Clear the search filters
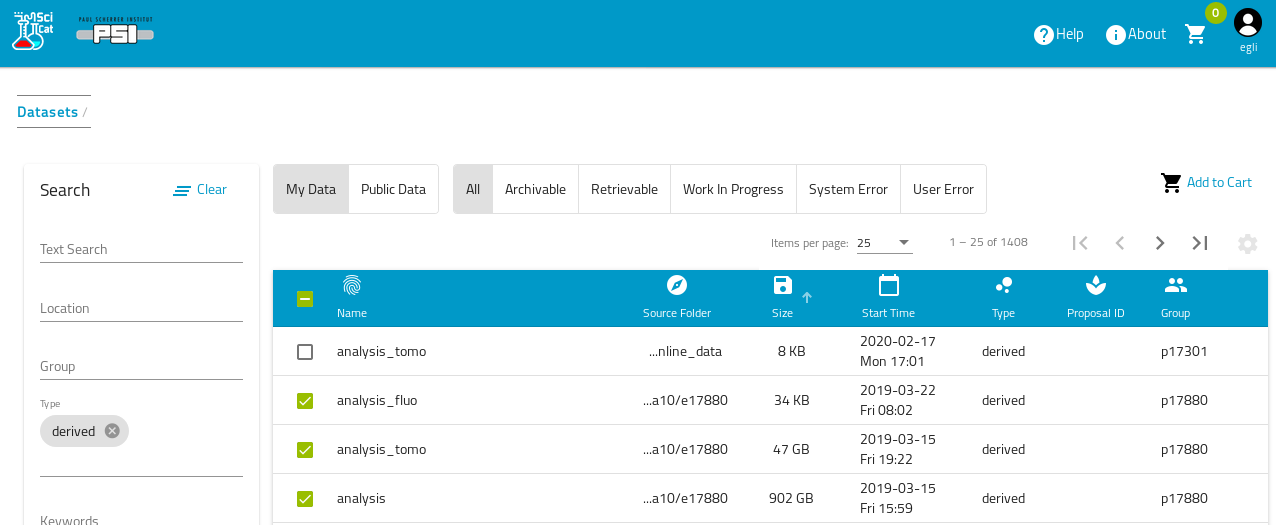 200,190
